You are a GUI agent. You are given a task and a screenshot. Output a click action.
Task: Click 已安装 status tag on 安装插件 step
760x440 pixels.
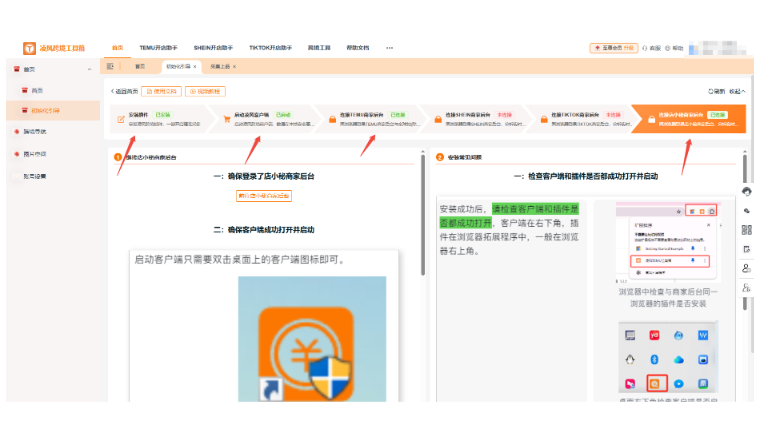click(x=162, y=115)
